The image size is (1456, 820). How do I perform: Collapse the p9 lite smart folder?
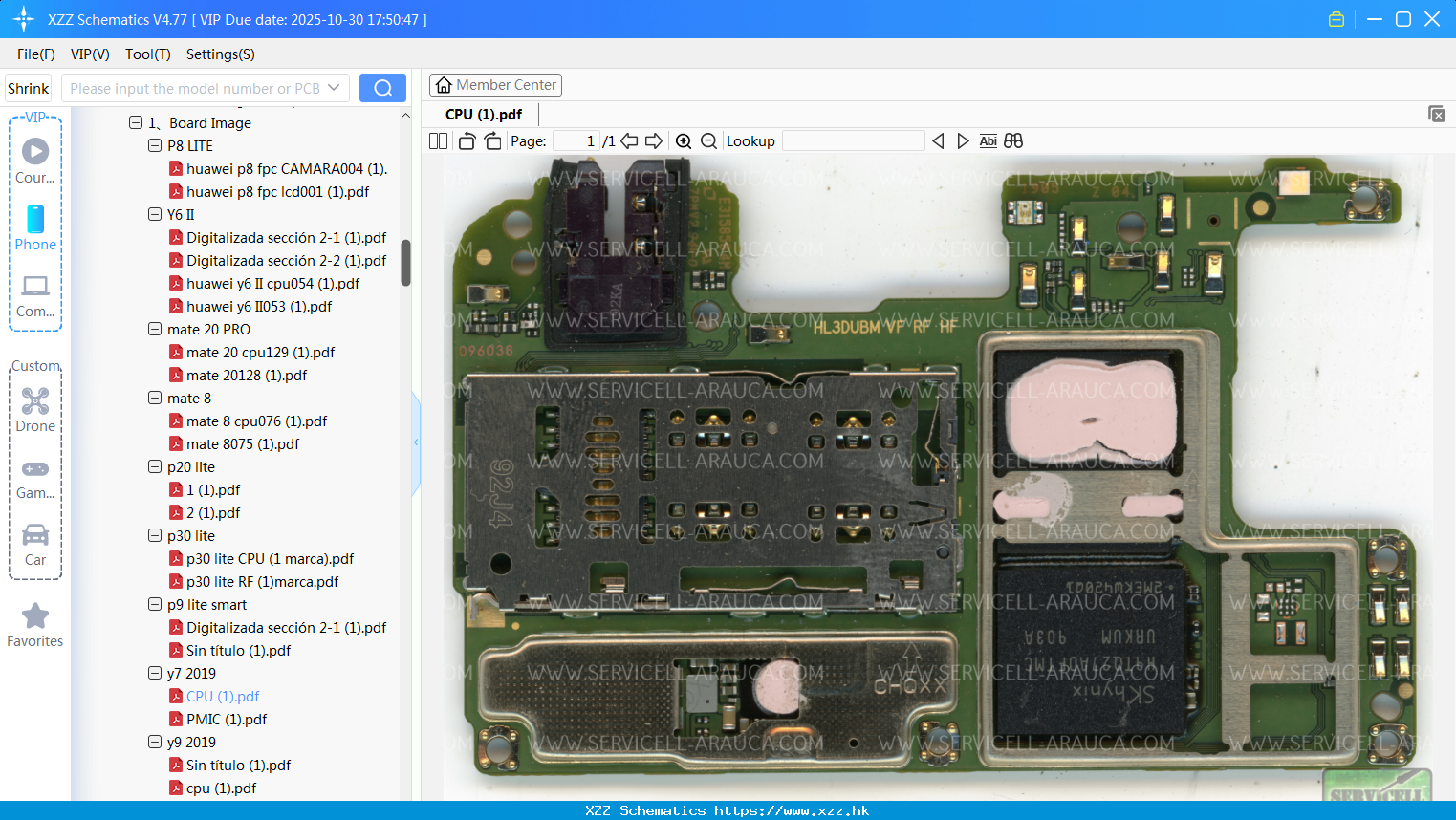pos(155,604)
